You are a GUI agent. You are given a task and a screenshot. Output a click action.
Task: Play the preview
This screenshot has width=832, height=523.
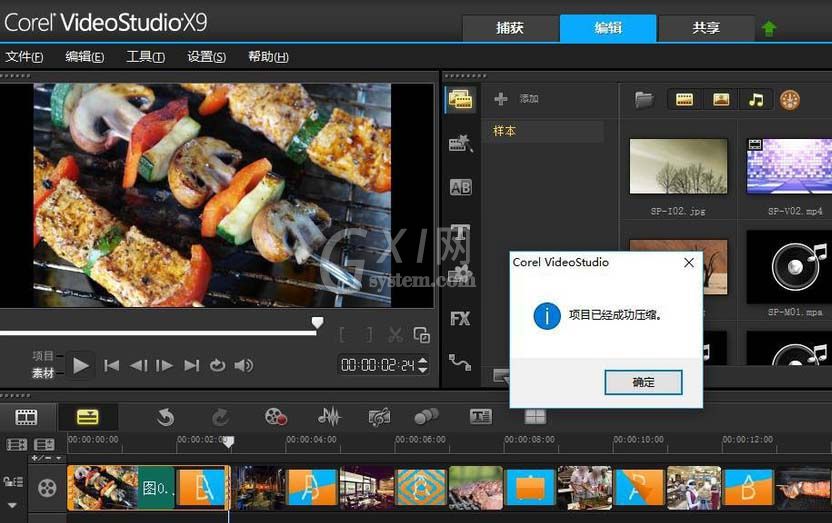click(81, 365)
